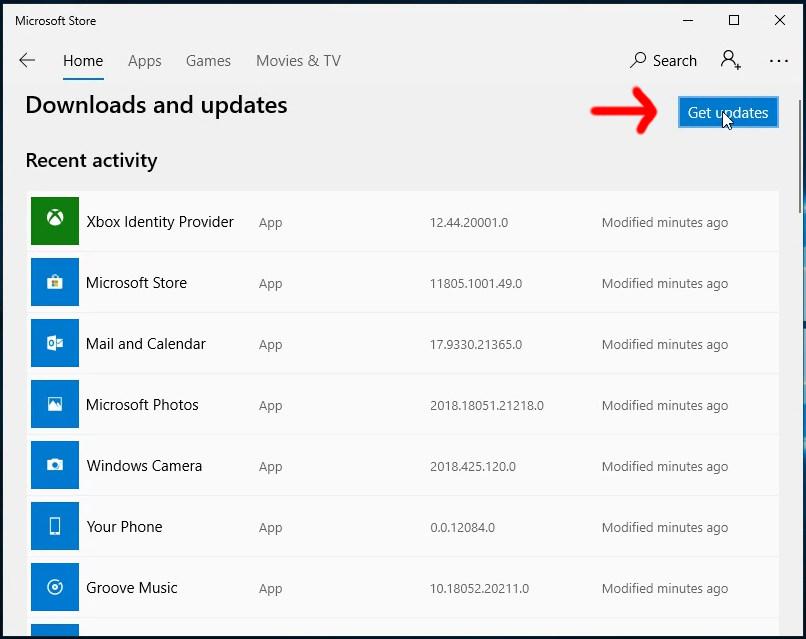806x639 pixels.
Task: Click the Groove Music app icon
Action: 55,587
